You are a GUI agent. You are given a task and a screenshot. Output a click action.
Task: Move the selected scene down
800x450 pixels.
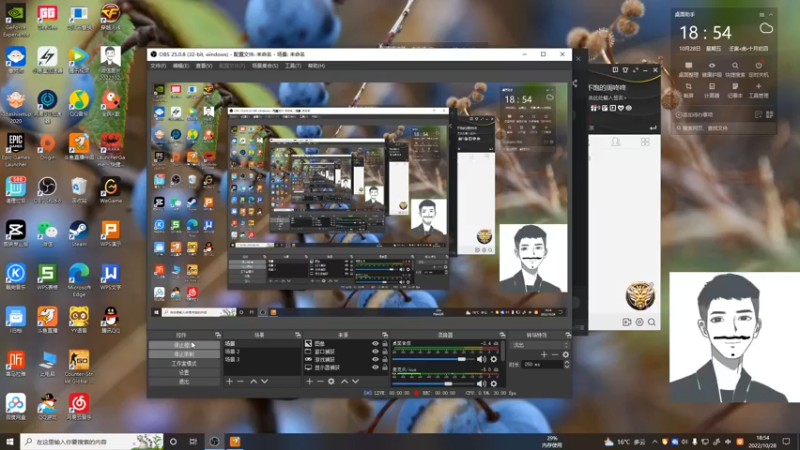click(x=264, y=381)
